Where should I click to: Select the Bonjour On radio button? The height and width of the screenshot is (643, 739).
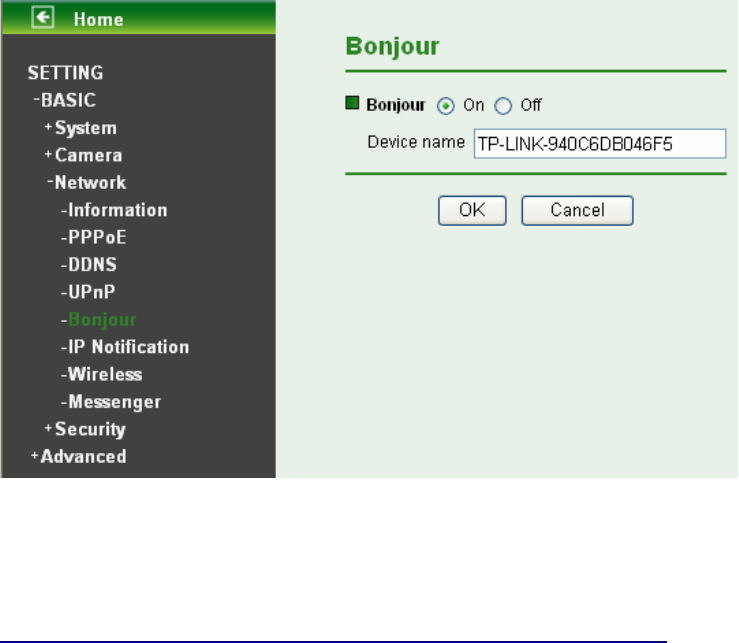click(445, 106)
